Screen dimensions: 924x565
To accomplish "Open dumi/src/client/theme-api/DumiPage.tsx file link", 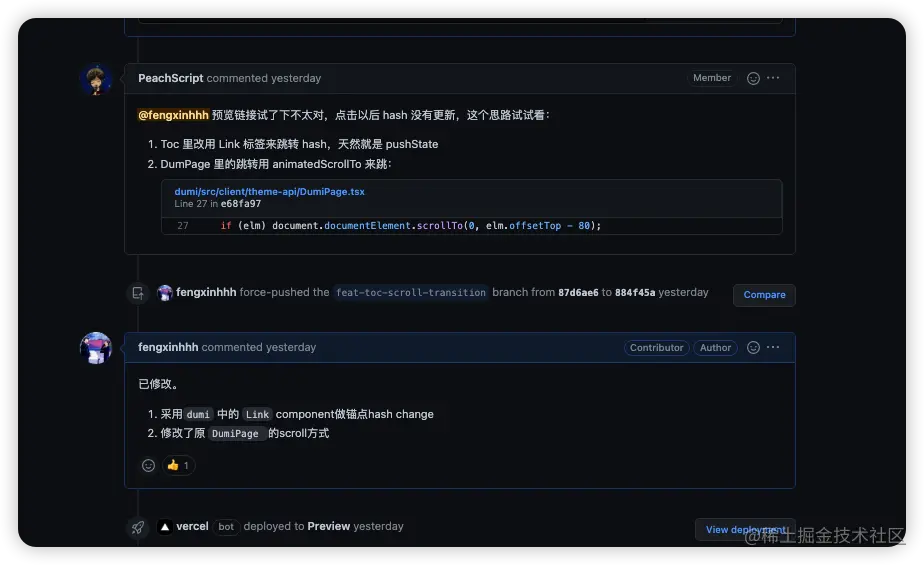I will tap(269, 191).
